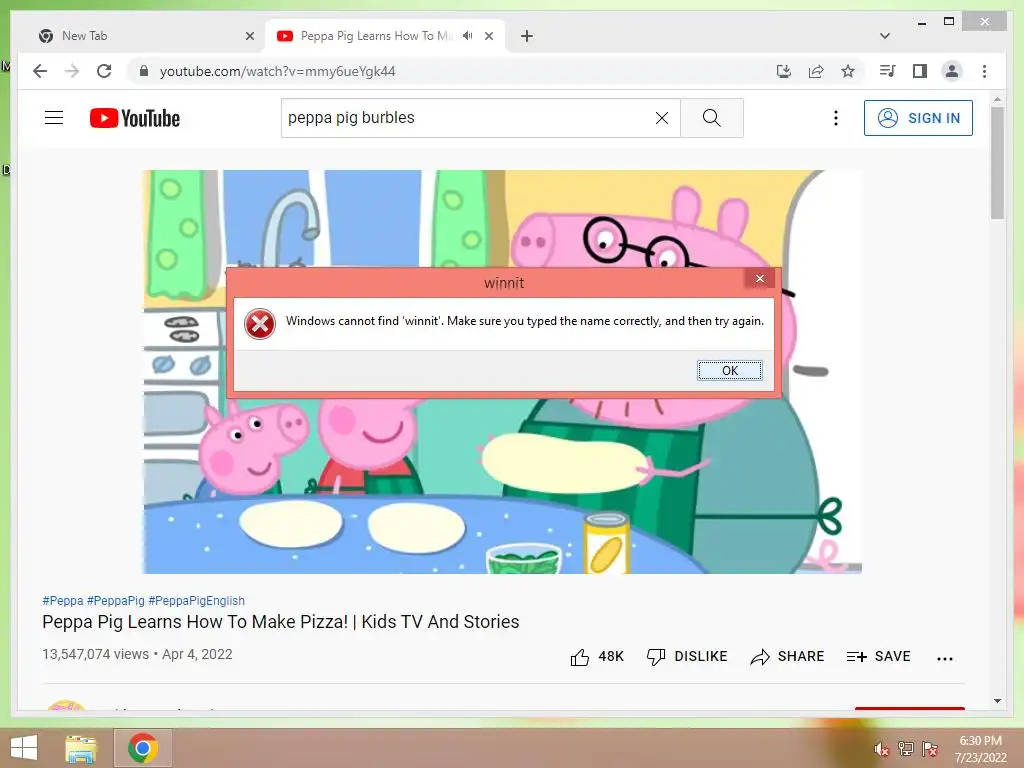Clear the YouTube search text with the X
1024x768 pixels.
point(662,118)
